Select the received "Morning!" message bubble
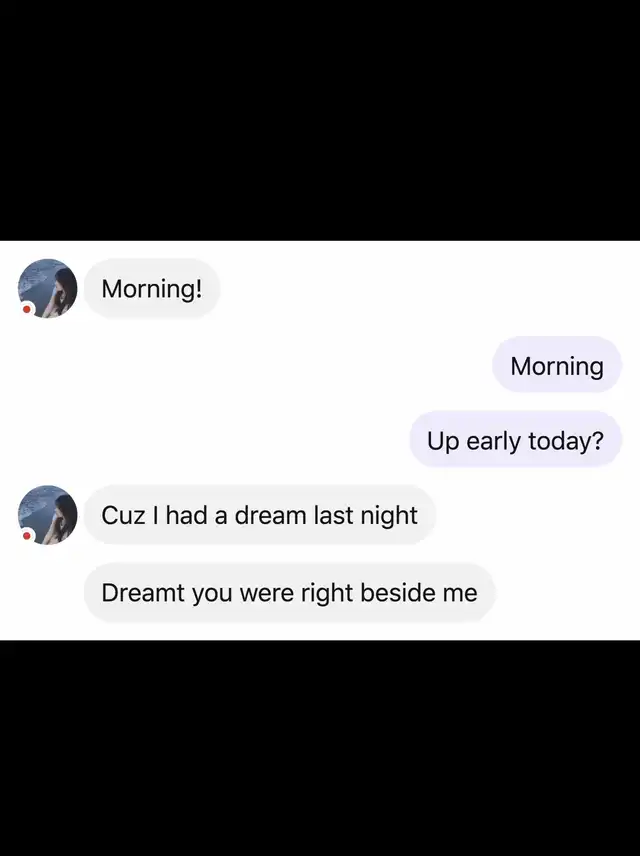Image resolution: width=640 pixels, height=856 pixels. point(152,288)
